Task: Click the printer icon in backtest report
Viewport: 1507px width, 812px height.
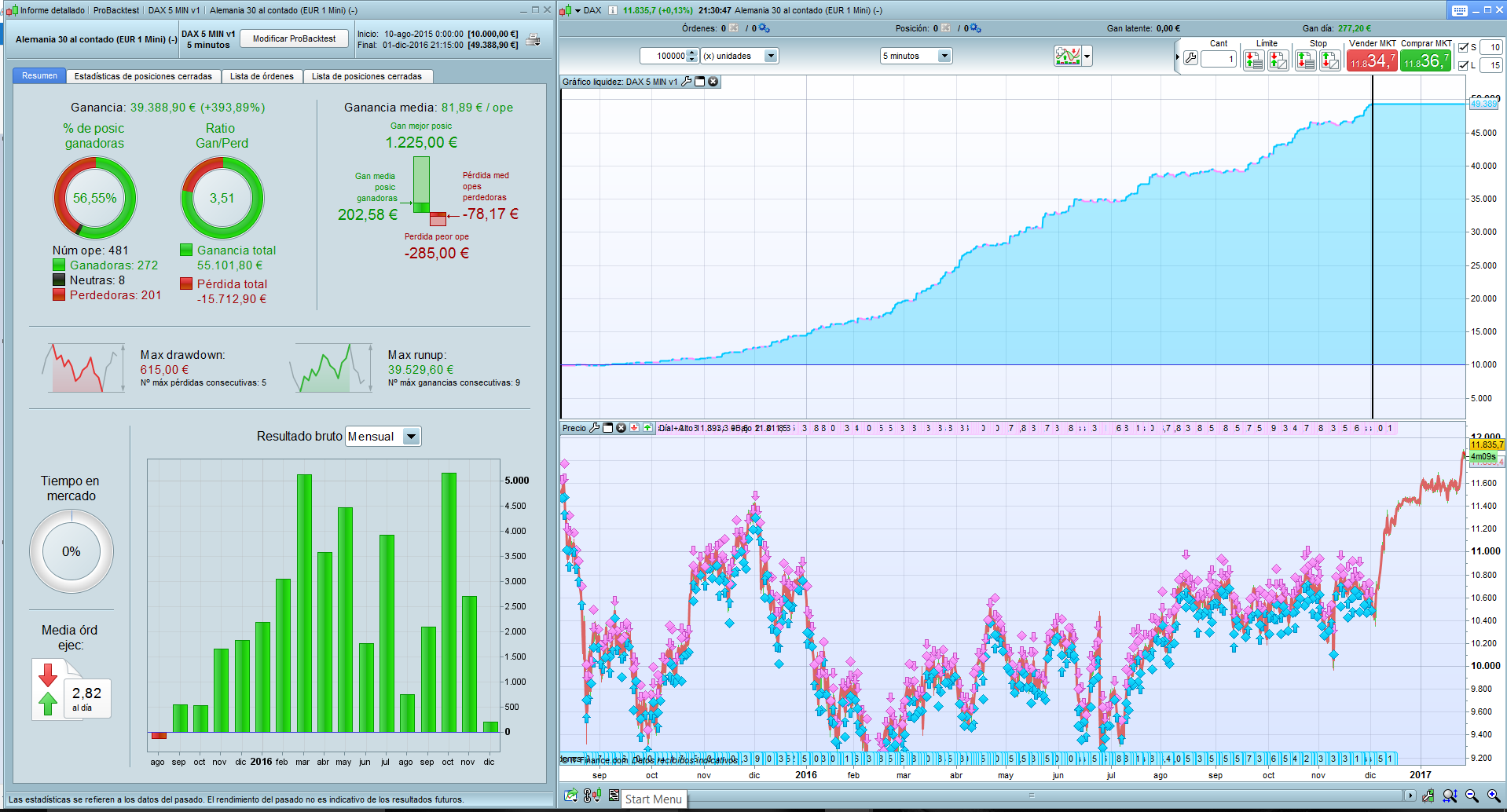Action: click(x=533, y=40)
